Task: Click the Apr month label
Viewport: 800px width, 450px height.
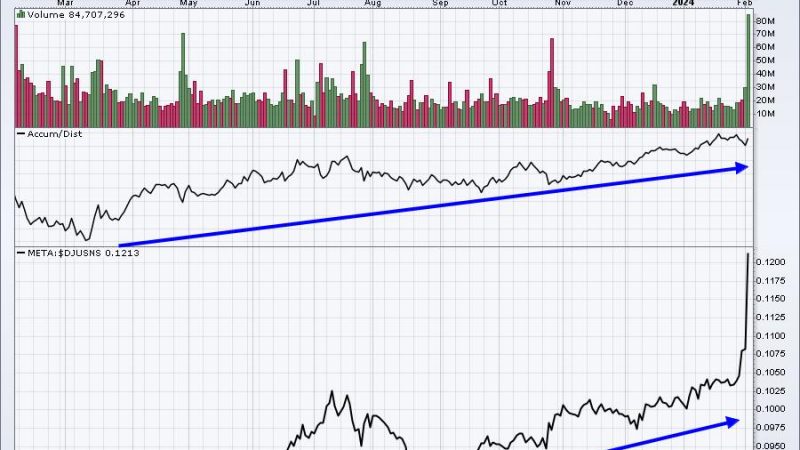Action: (x=132, y=3)
